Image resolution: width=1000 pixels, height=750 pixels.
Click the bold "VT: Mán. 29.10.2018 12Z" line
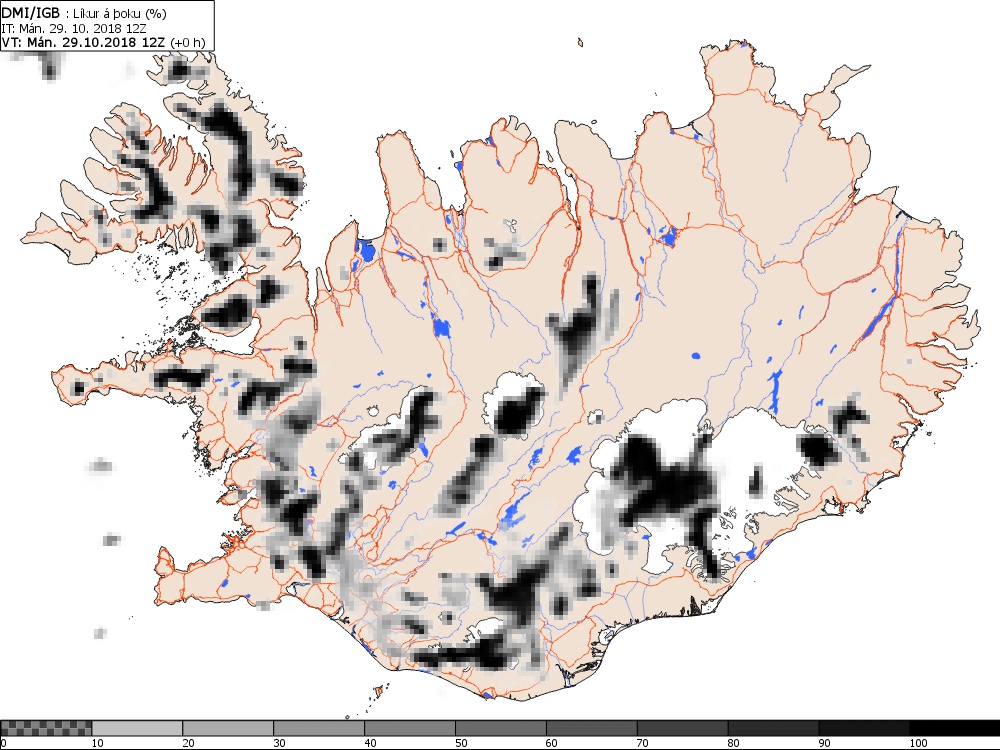(x=85, y=42)
